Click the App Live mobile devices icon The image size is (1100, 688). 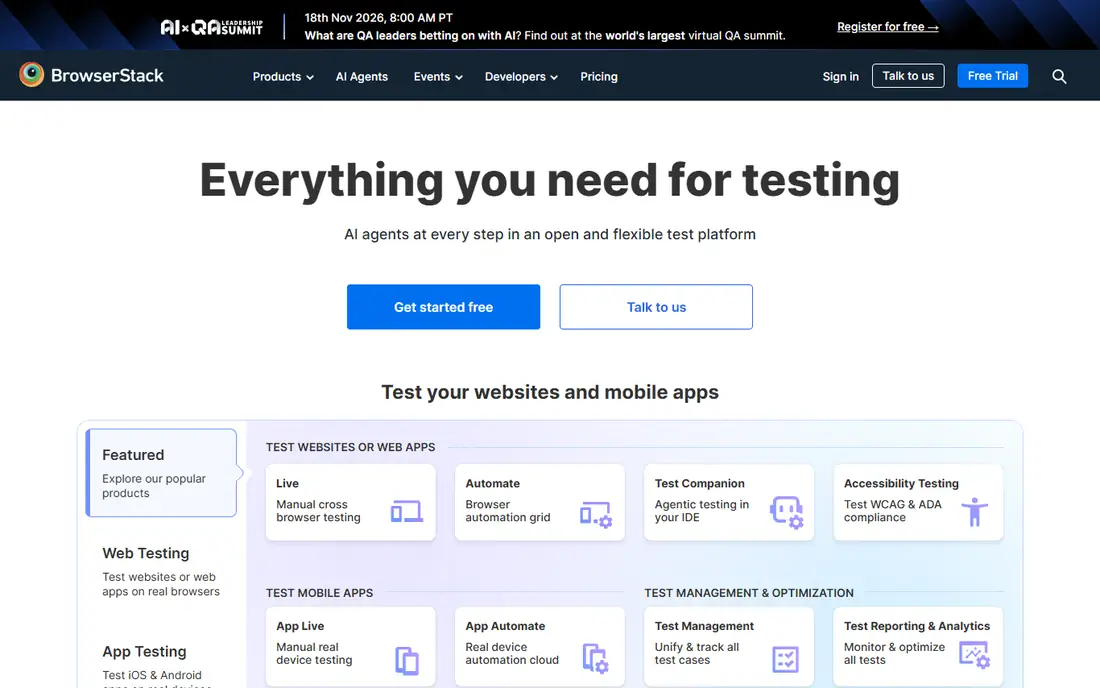point(407,661)
